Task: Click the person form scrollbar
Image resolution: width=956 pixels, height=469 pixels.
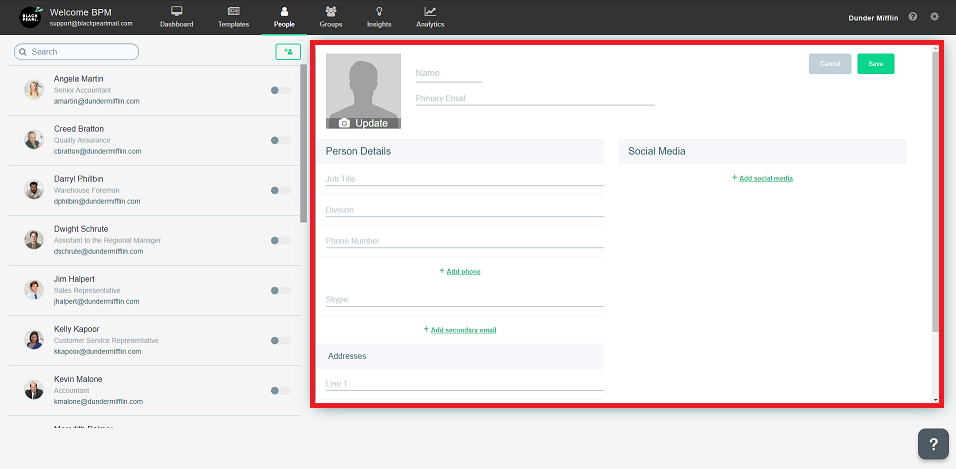Action: tap(936, 192)
